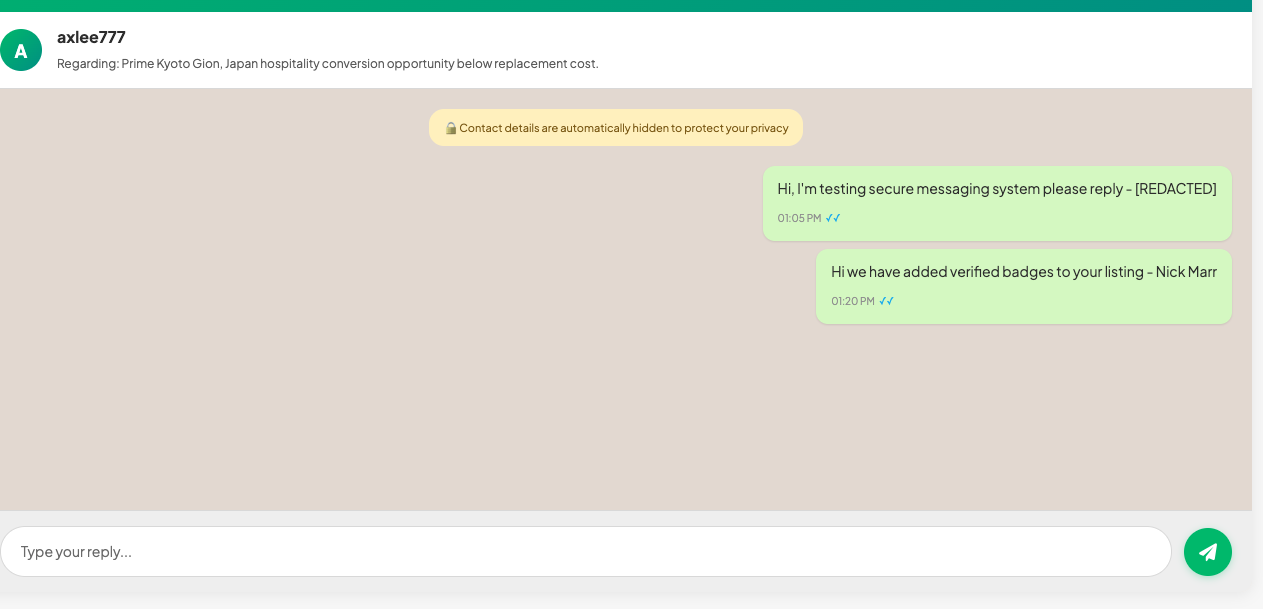
Task: Click the "Regarding: Prime Kyoto Gion" listing subject line
Action: pyautogui.click(x=328, y=64)
